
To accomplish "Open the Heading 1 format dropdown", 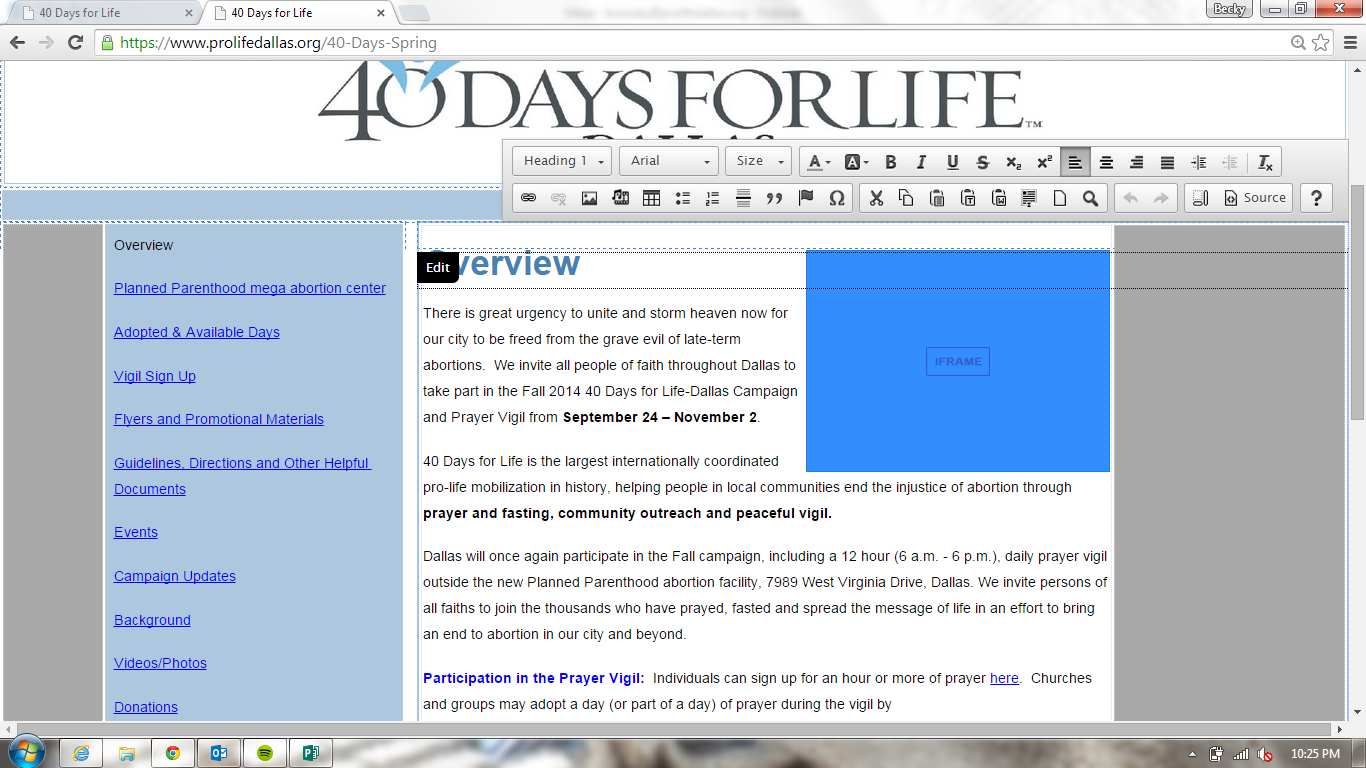I will click(x=562, y=161).
